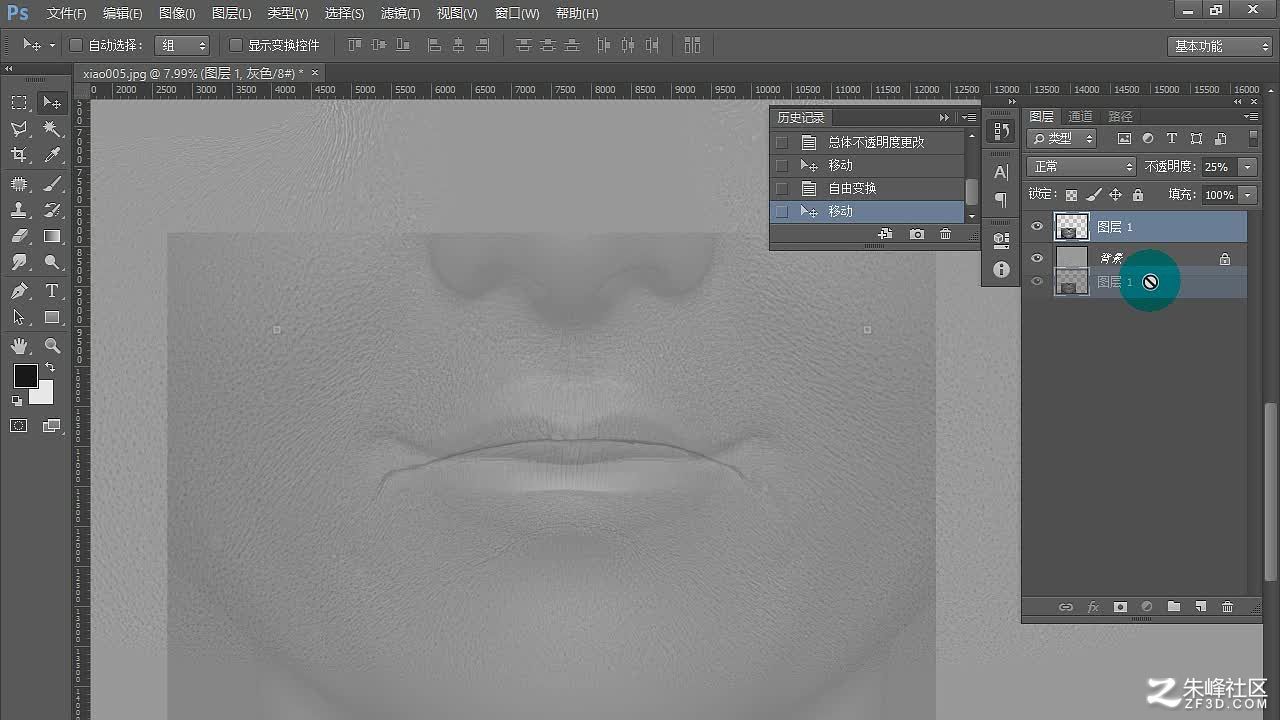Toggle lock all

pyautogui.click(x=1138, y=195)
